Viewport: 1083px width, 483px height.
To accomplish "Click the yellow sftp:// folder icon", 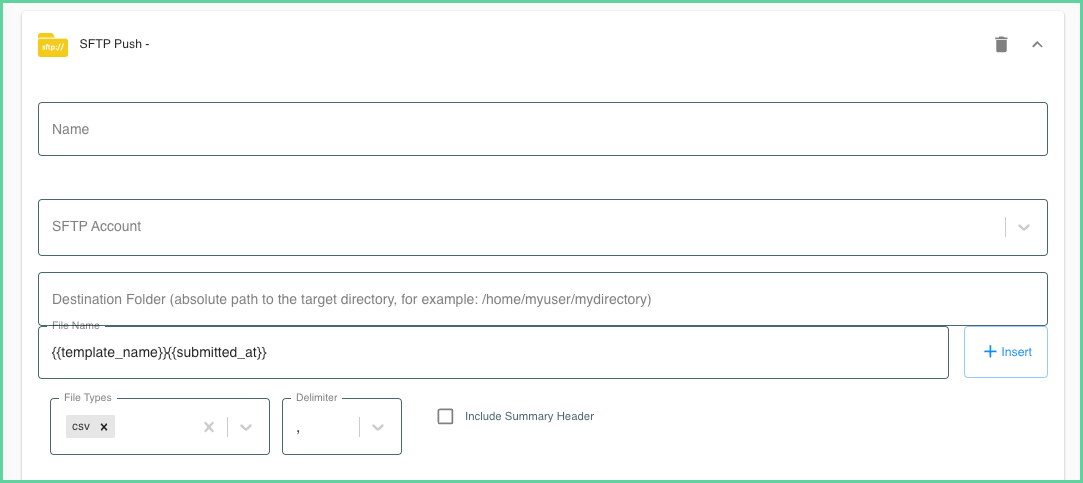I will tap(52, 45).
